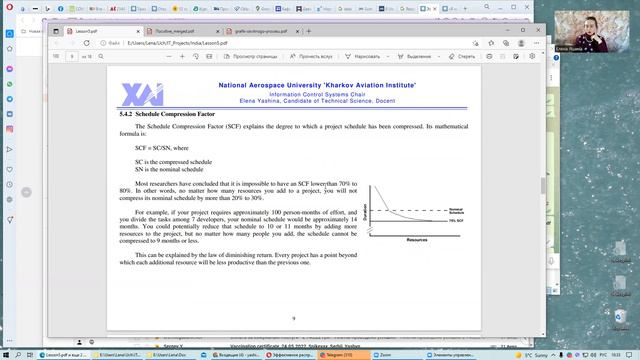The width and height of the screenshot is (640, 360).
Task: Close the active Opera tab
Action: click(x=435, y=8)
